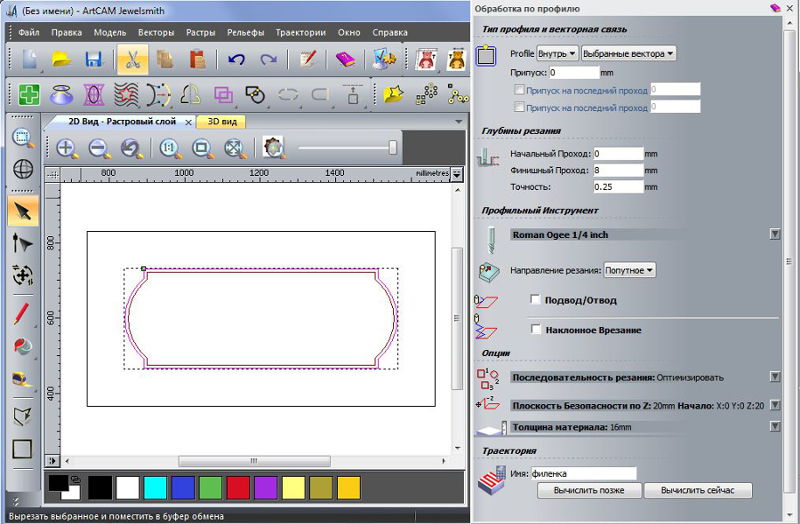Click the Точность value field

pyautogui.click(x=618, y=187)
